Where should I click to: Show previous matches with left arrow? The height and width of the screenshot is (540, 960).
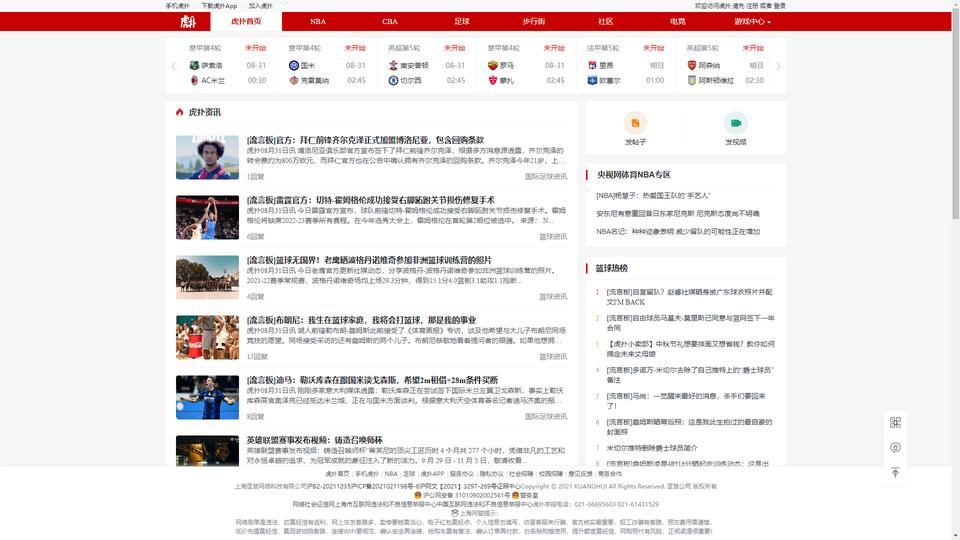click(173, 66)
